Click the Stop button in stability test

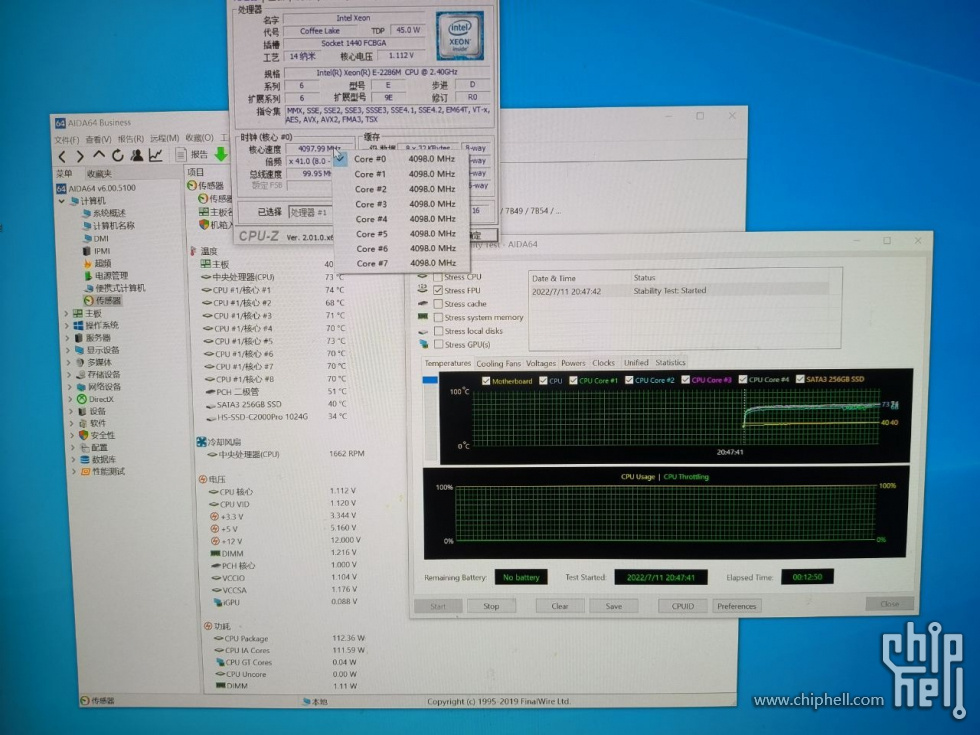pyautogui.click(x=491, y=606)
